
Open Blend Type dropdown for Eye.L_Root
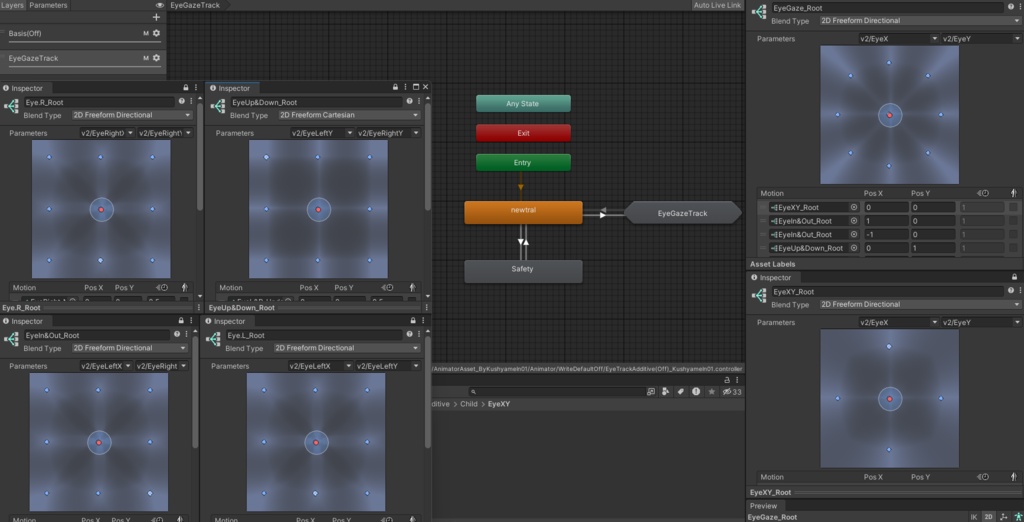(x=346, y=348)
